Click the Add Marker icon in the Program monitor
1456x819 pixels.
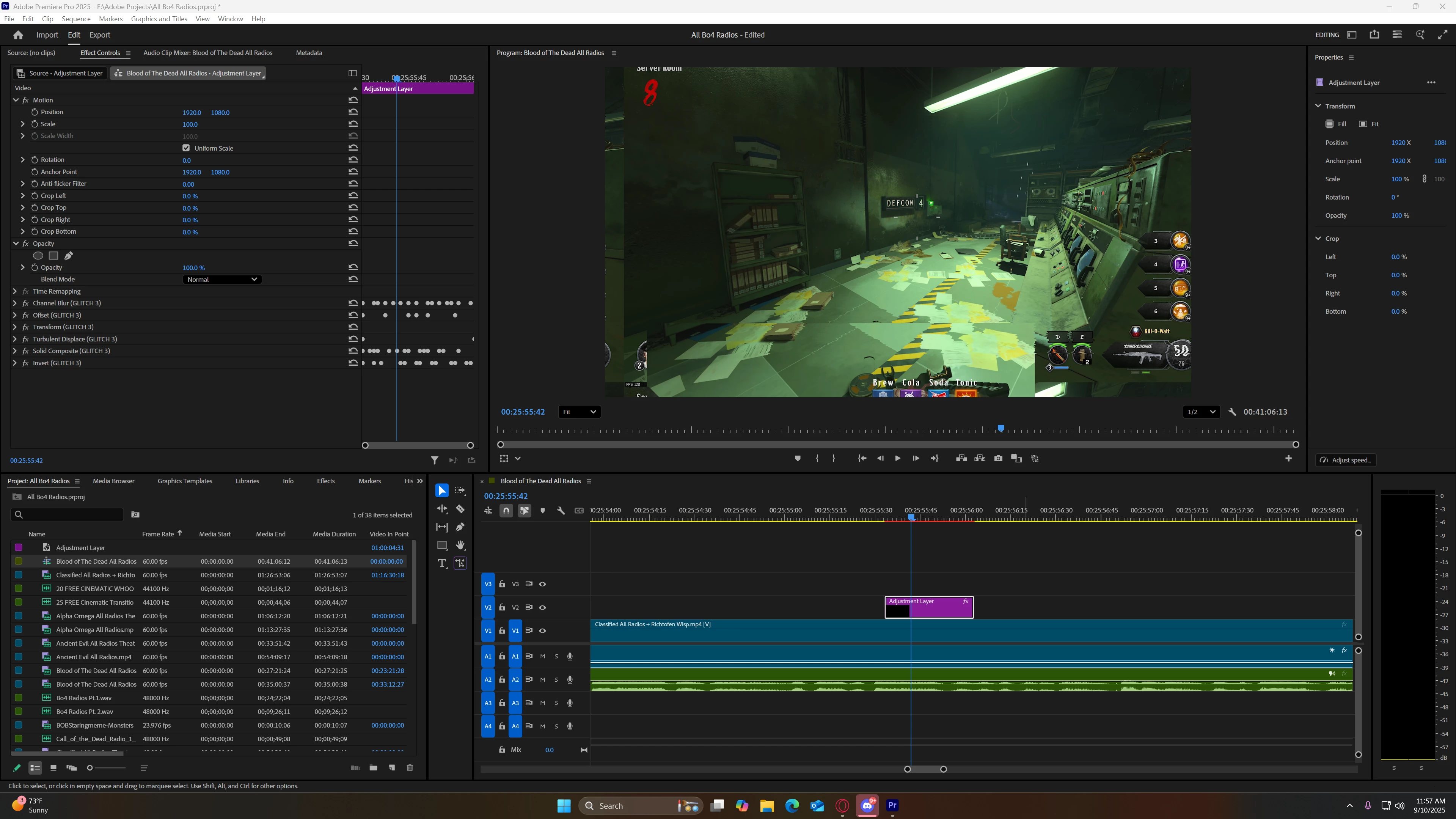coord(798,458)
